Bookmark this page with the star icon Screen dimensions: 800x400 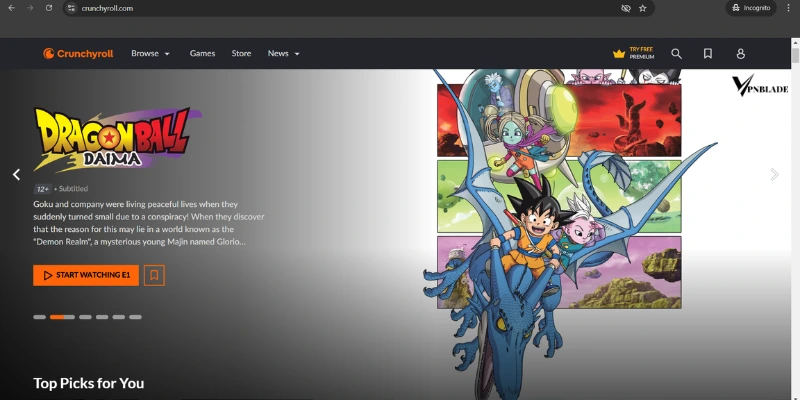click(643, 8)
